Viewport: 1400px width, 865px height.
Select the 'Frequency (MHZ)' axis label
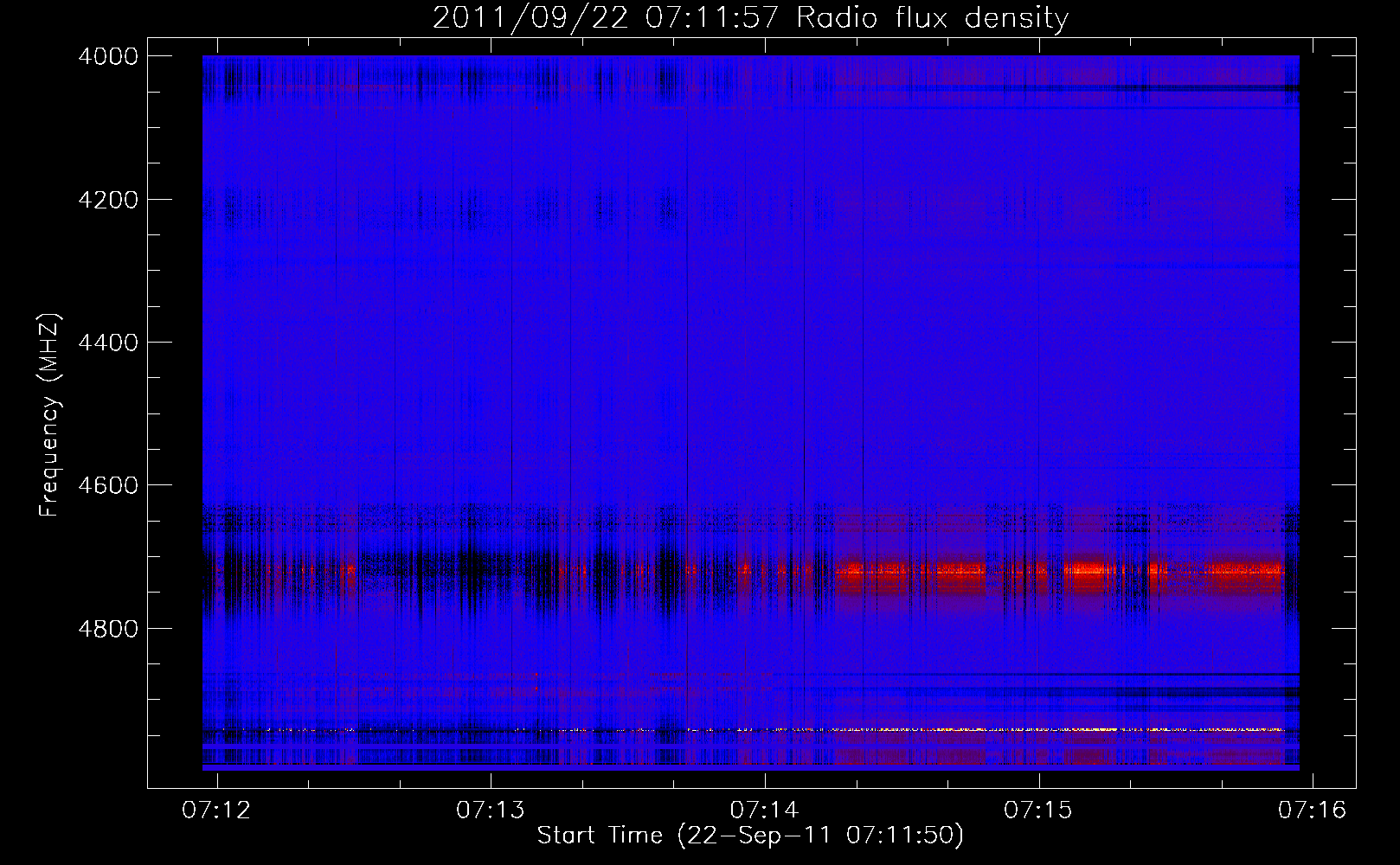[x=49, y=415]
